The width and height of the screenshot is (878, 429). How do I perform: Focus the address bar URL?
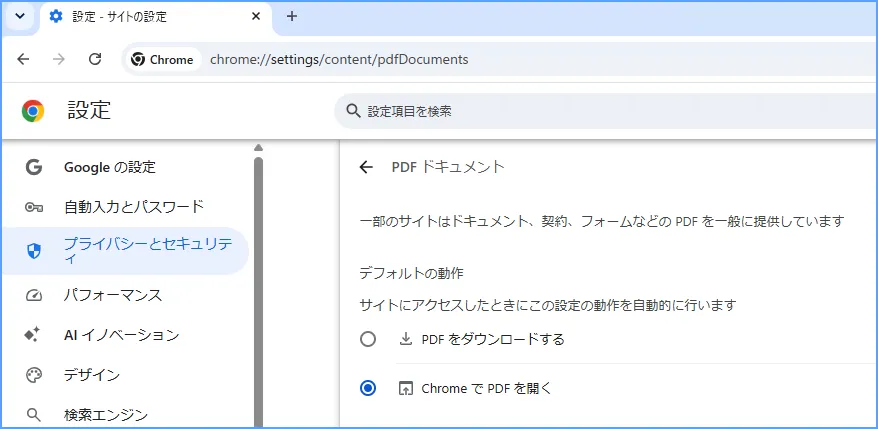coord(339,59)
